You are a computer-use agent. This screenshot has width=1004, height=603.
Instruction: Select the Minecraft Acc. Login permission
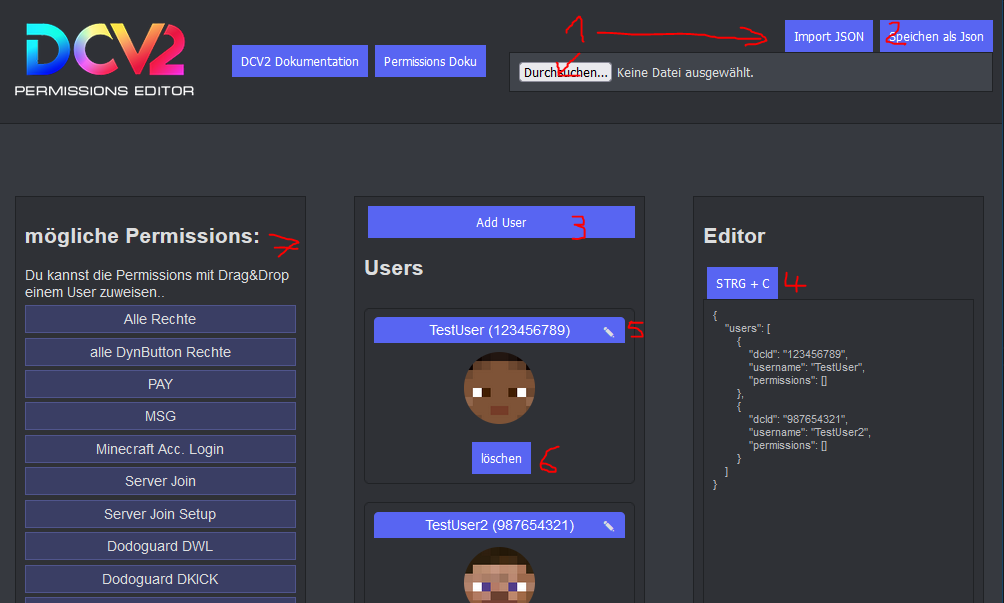(160, 449)
